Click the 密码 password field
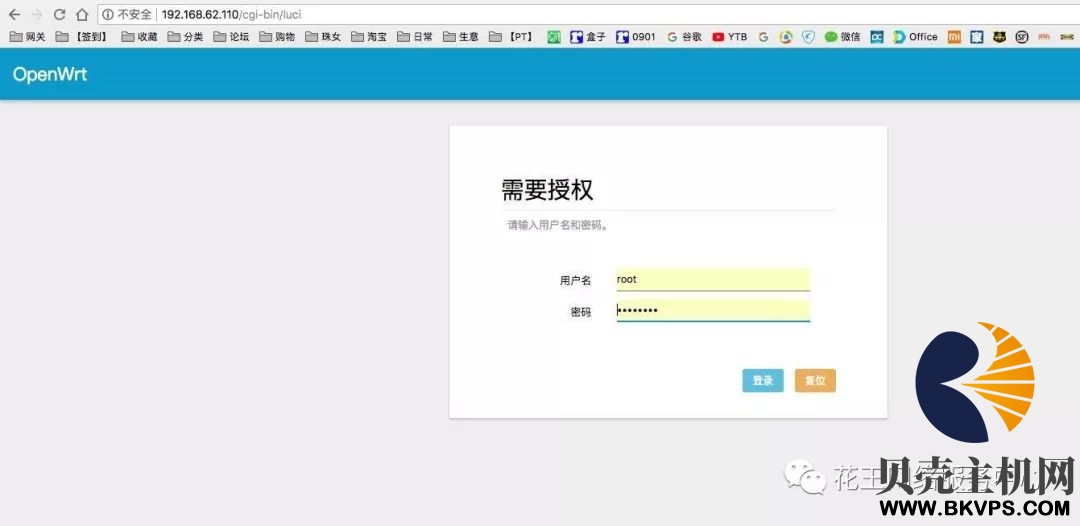This screenshot has height=526, width=1080. 713,311
